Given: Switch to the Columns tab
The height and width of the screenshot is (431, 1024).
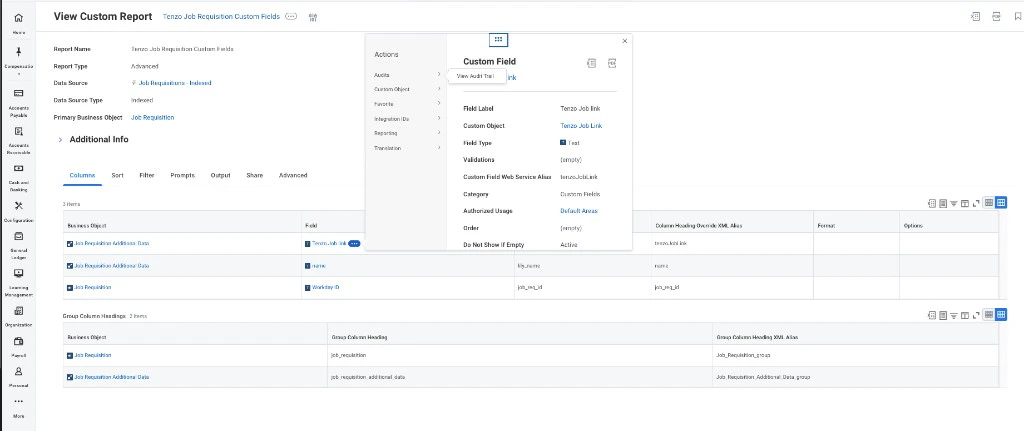Looking at the screenshot, I should coord(82,175).
